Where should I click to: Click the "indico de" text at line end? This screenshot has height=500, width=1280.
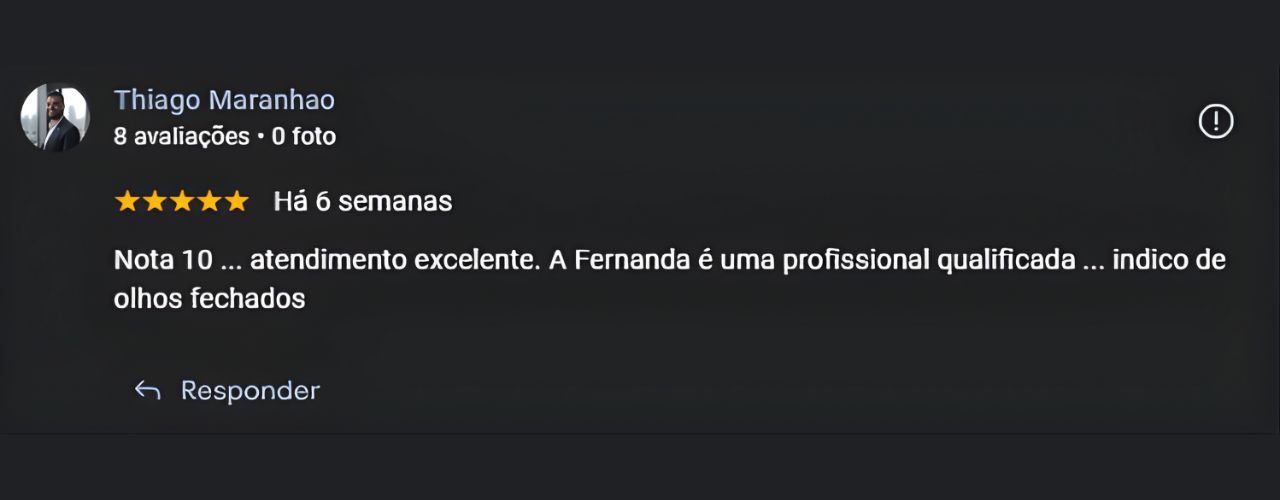[1168, 260]
